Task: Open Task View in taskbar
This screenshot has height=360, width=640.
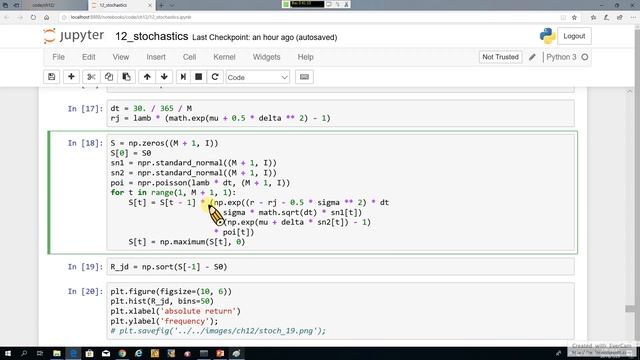Action: [40, 353]
